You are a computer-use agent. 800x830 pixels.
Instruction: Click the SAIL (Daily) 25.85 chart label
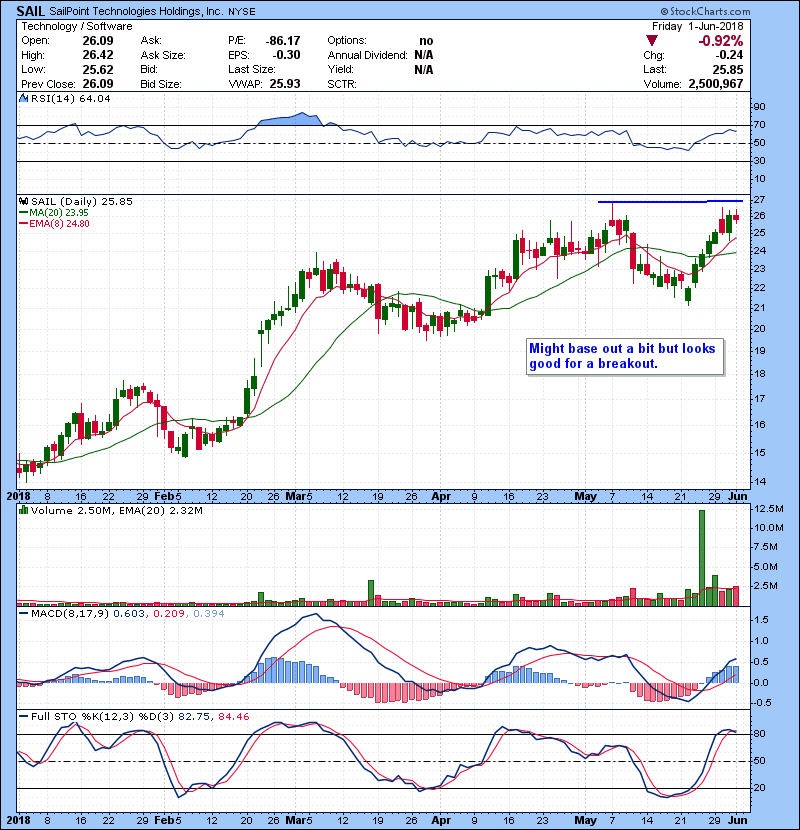[82, 201]
